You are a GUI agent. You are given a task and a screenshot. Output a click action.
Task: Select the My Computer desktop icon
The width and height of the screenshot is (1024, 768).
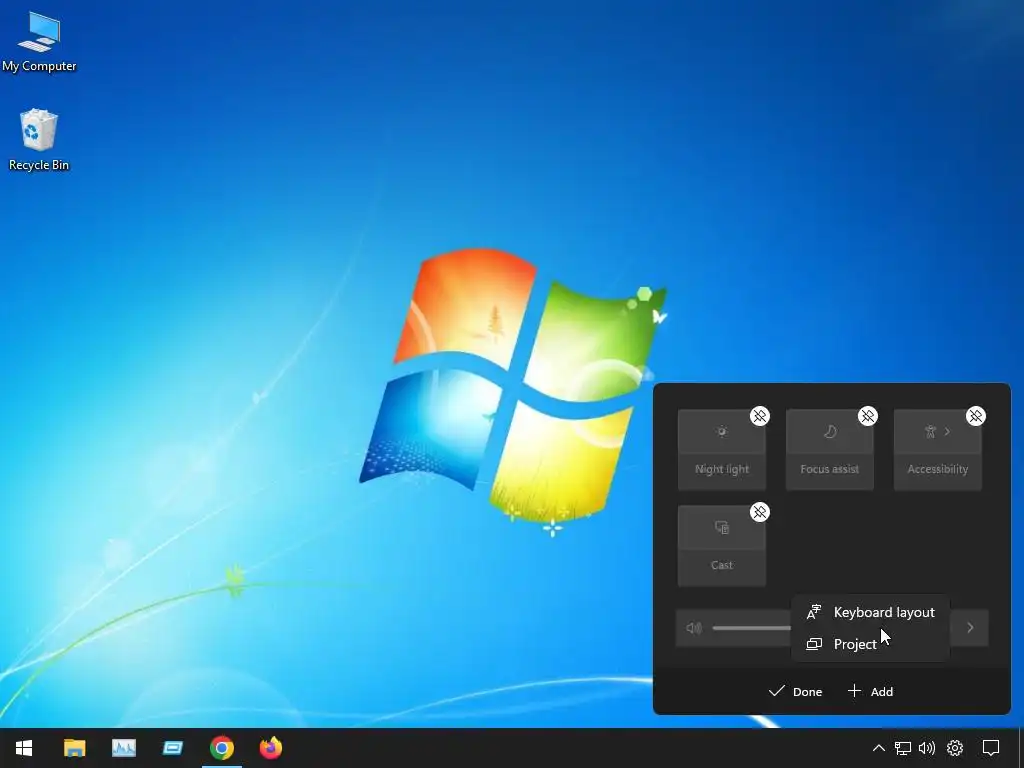coord(39,42)
